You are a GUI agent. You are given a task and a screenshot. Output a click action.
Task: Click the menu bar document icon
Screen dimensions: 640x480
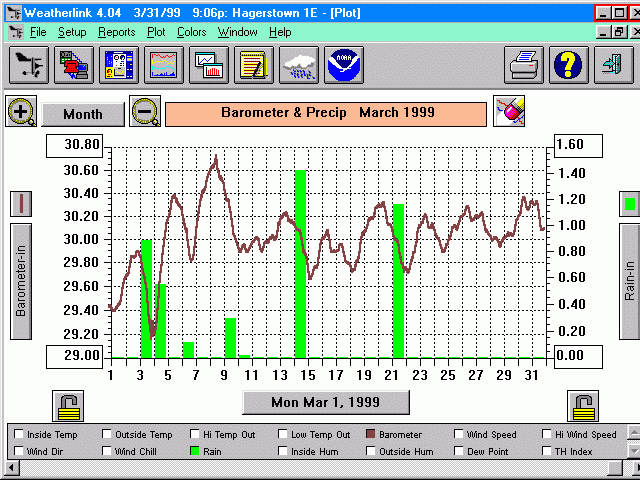[x=16, y=32]
